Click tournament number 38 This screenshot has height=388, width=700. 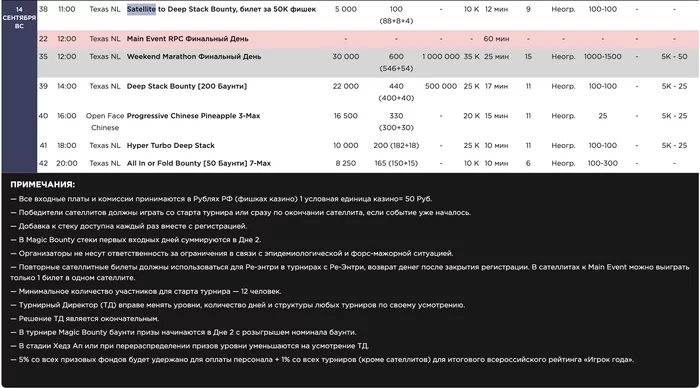coord(43,9)
